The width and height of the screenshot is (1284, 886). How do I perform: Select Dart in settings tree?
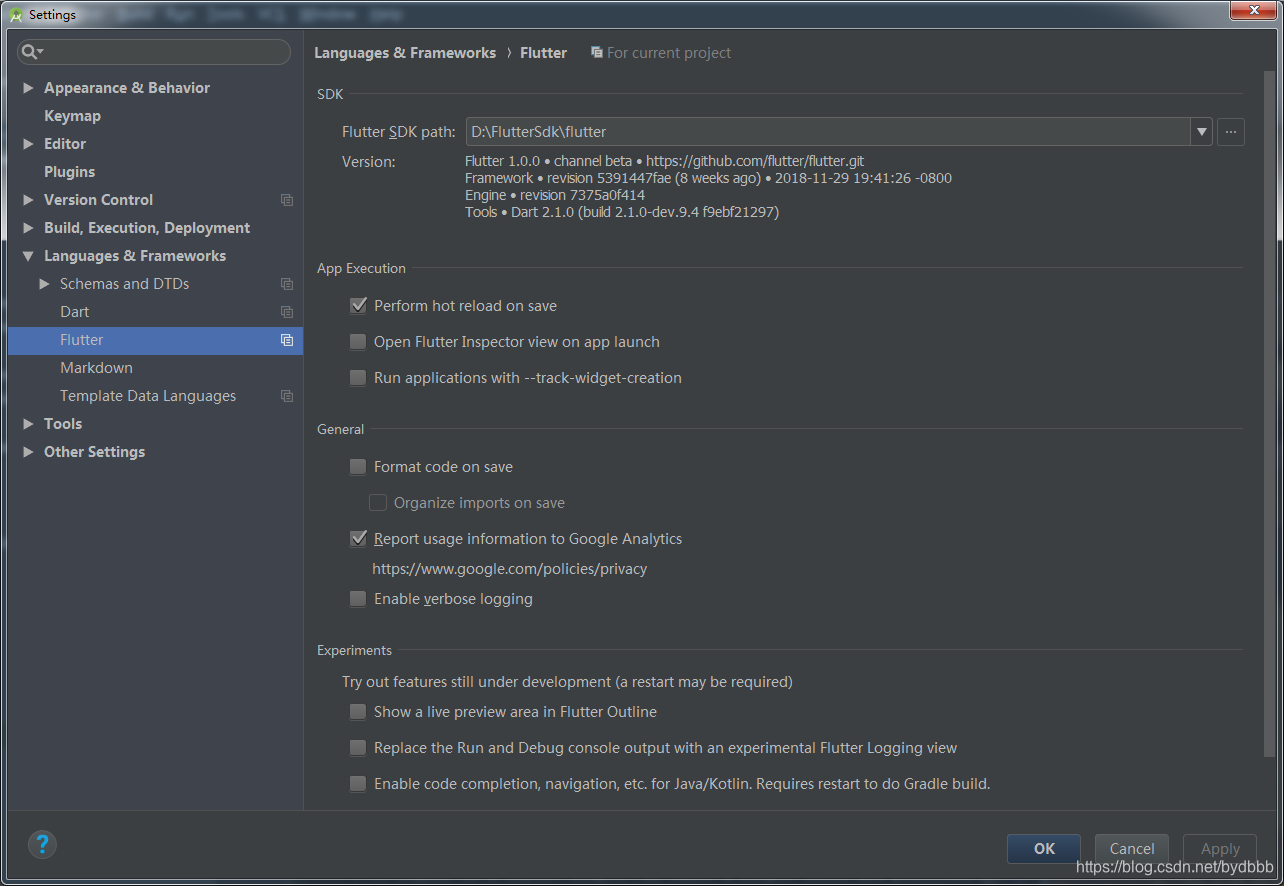point(74,312)
